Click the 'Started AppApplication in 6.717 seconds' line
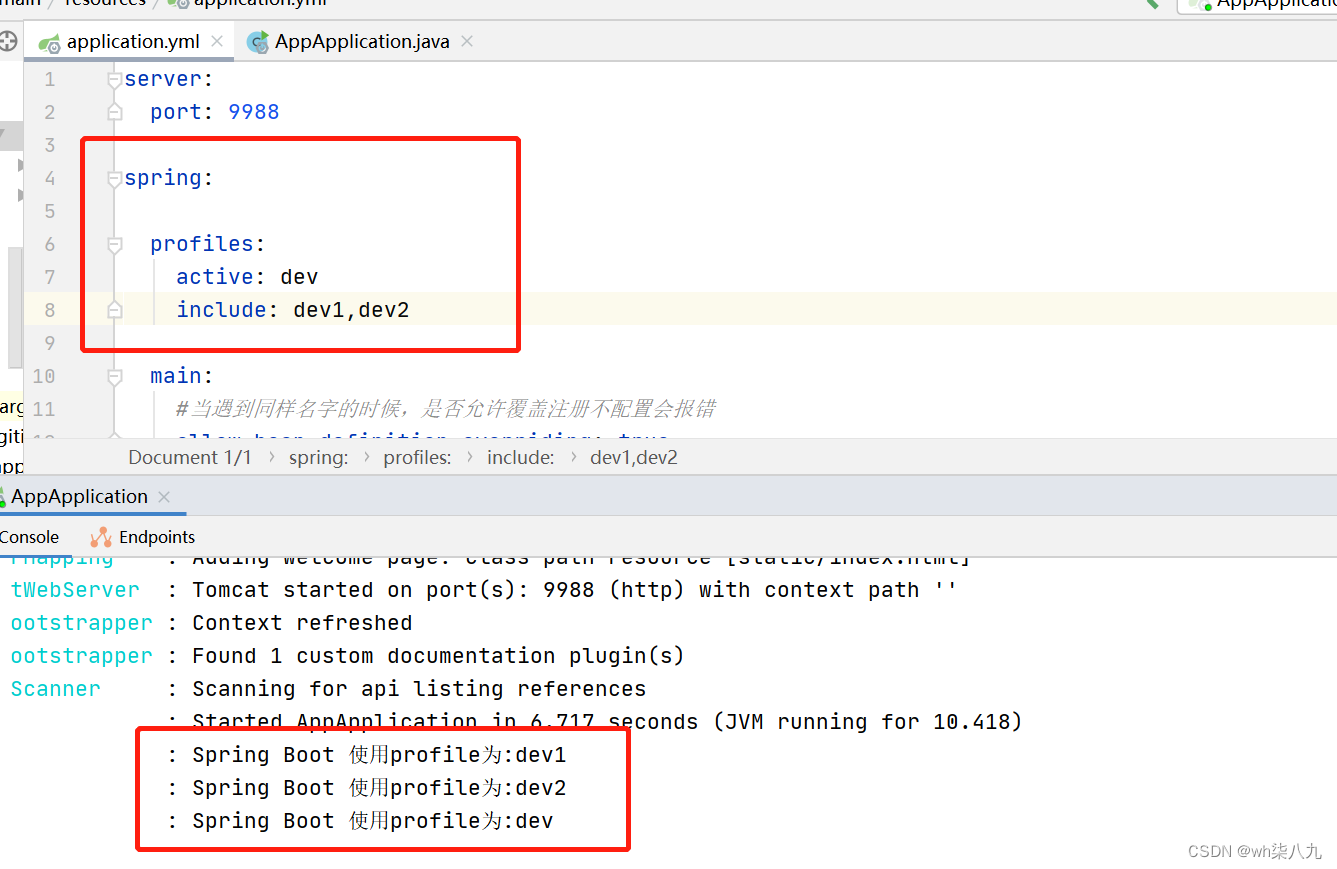Image resolution: width=1337 pixels, height=869 pixels. click(x=607, y=721)
